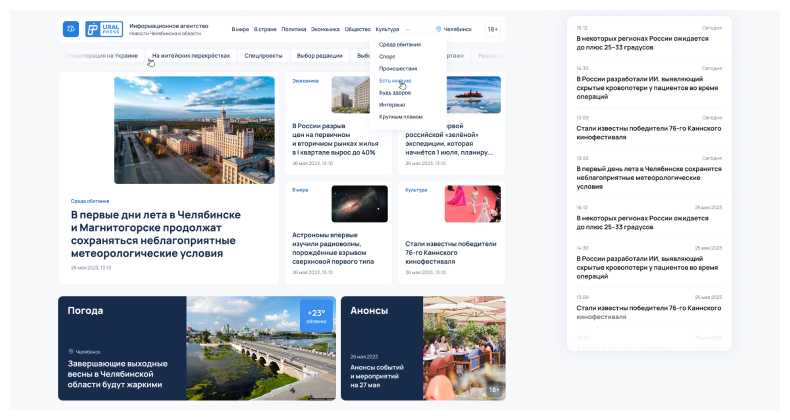
Task: Open the На житейских перекрёстках tag
Action: [191, 55]
